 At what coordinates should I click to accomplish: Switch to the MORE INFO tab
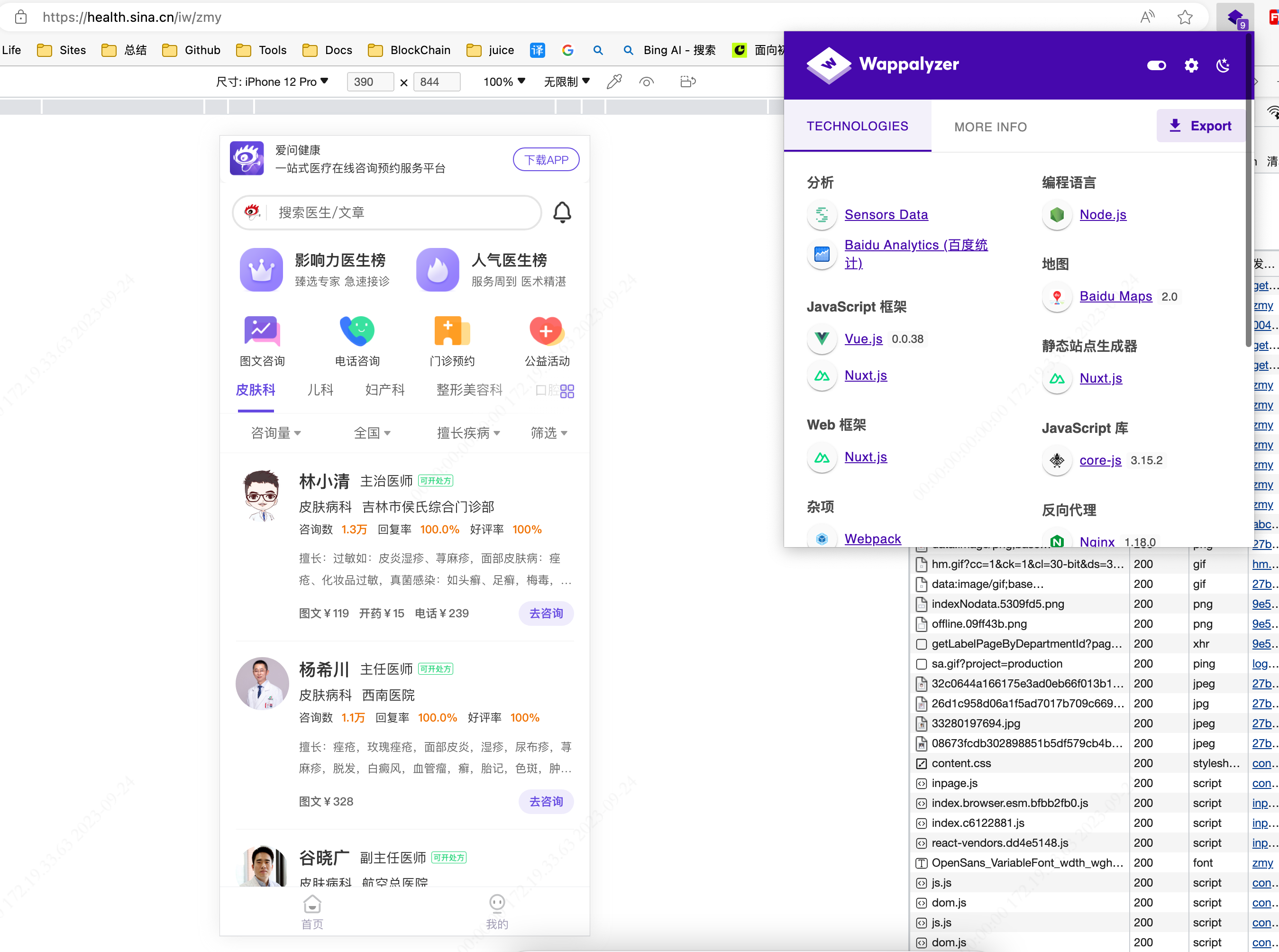(x=990, y=127)
